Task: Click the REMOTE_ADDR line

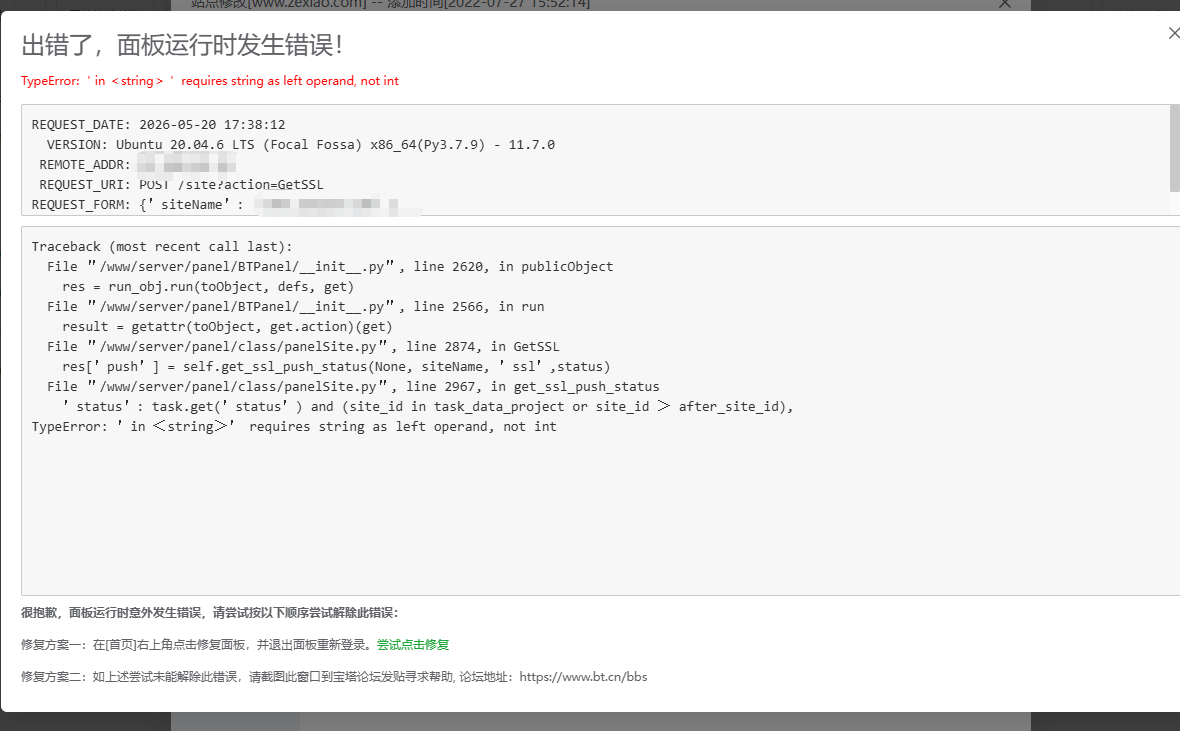Action: tap(137, 164)
